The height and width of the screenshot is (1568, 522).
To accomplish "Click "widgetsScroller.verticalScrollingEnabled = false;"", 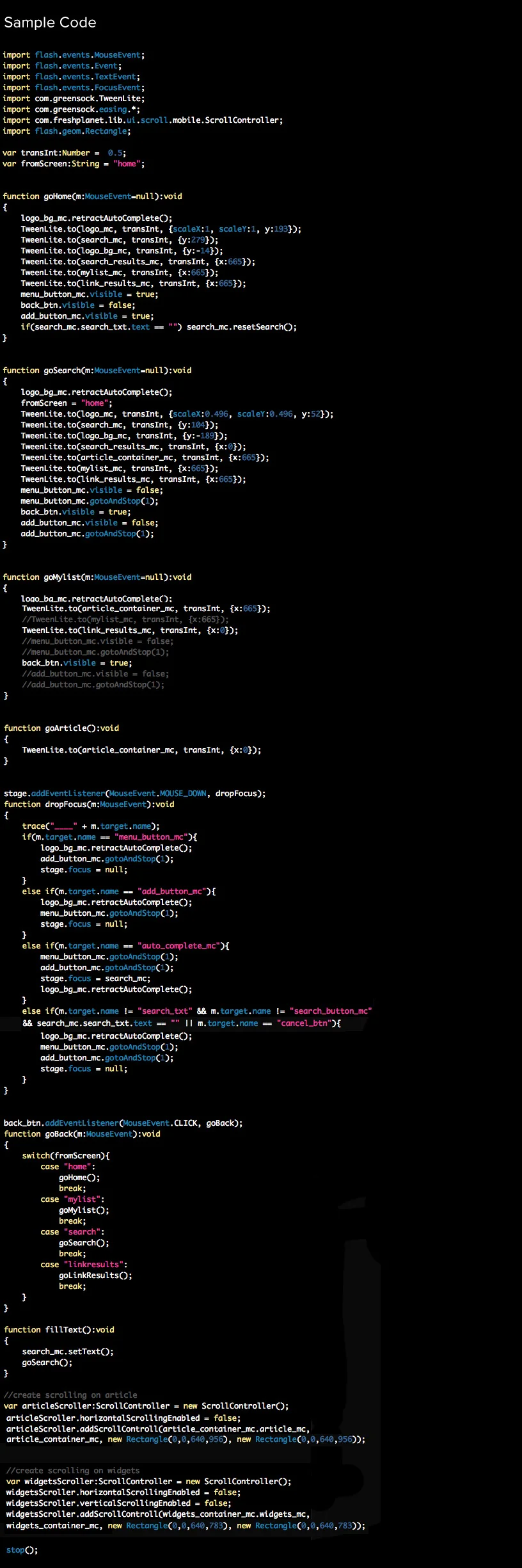I will coord(119,1503).
